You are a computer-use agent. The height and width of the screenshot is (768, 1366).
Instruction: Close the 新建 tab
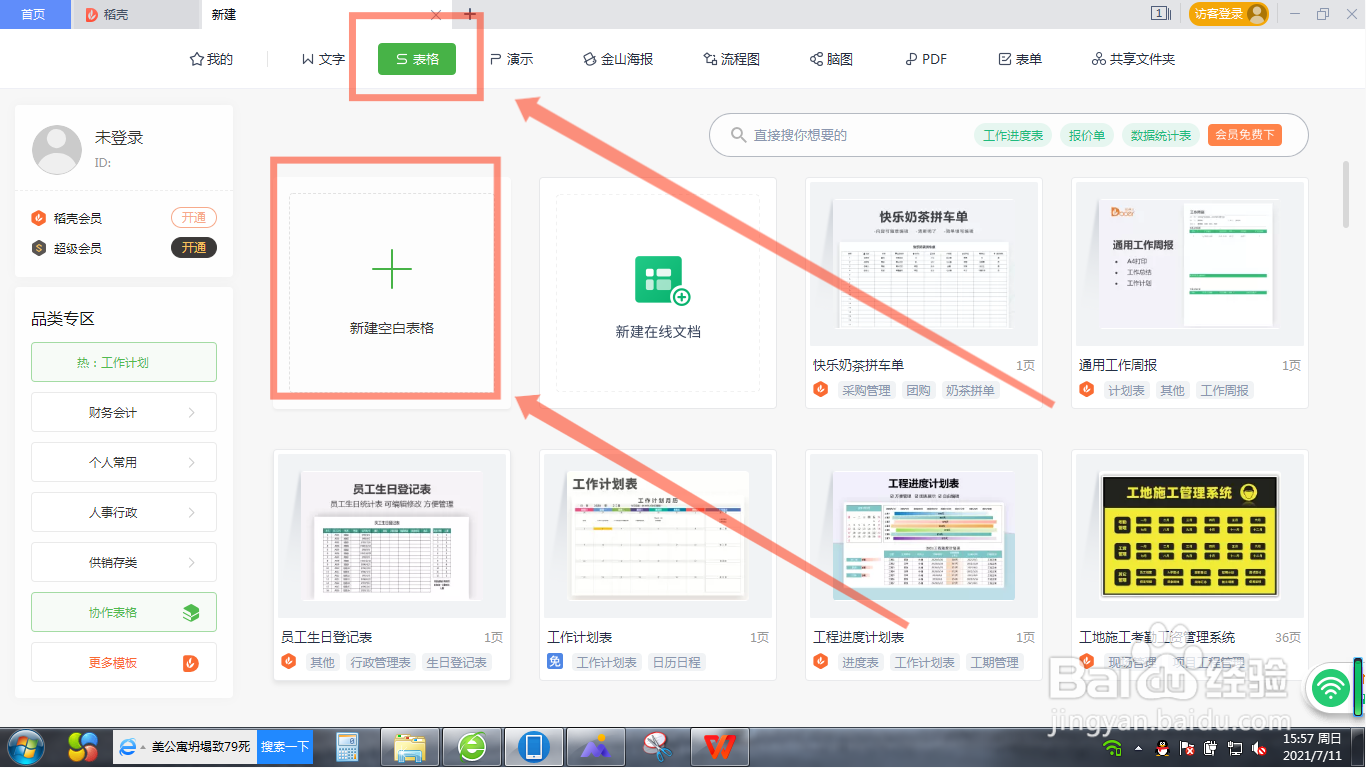[x=436, y=14]
